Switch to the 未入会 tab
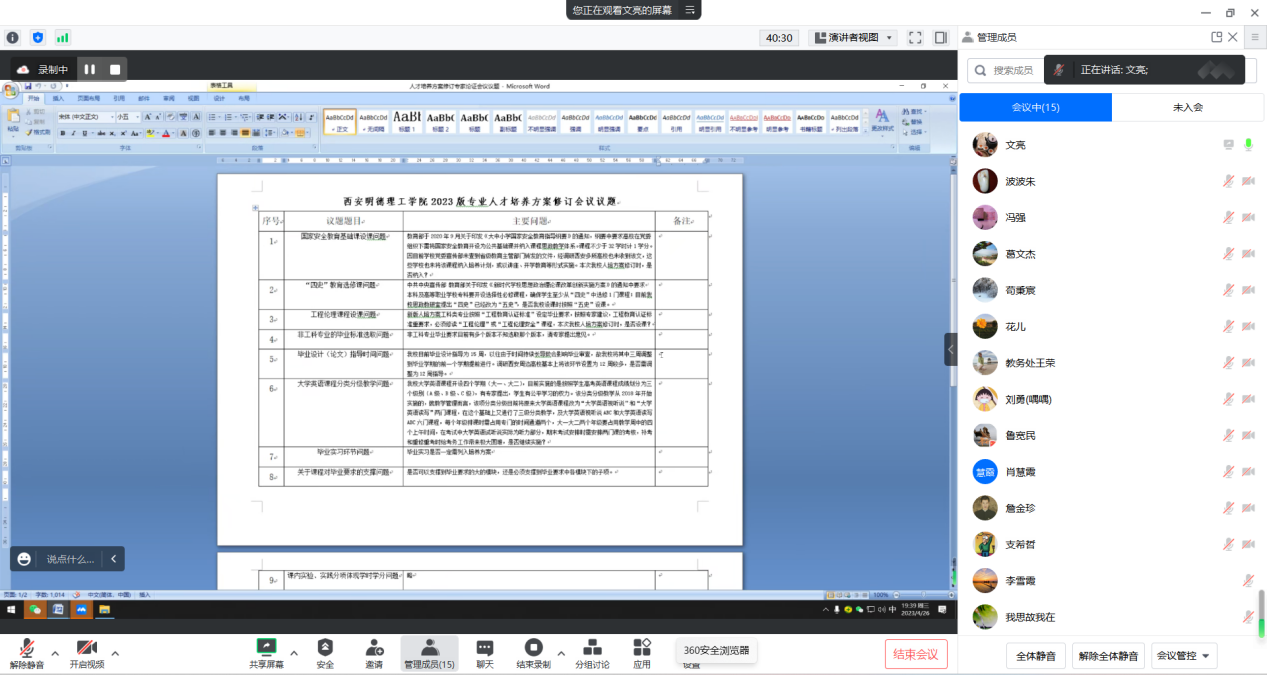This screenshot has height=675, width=1267. click(1187, 107)
